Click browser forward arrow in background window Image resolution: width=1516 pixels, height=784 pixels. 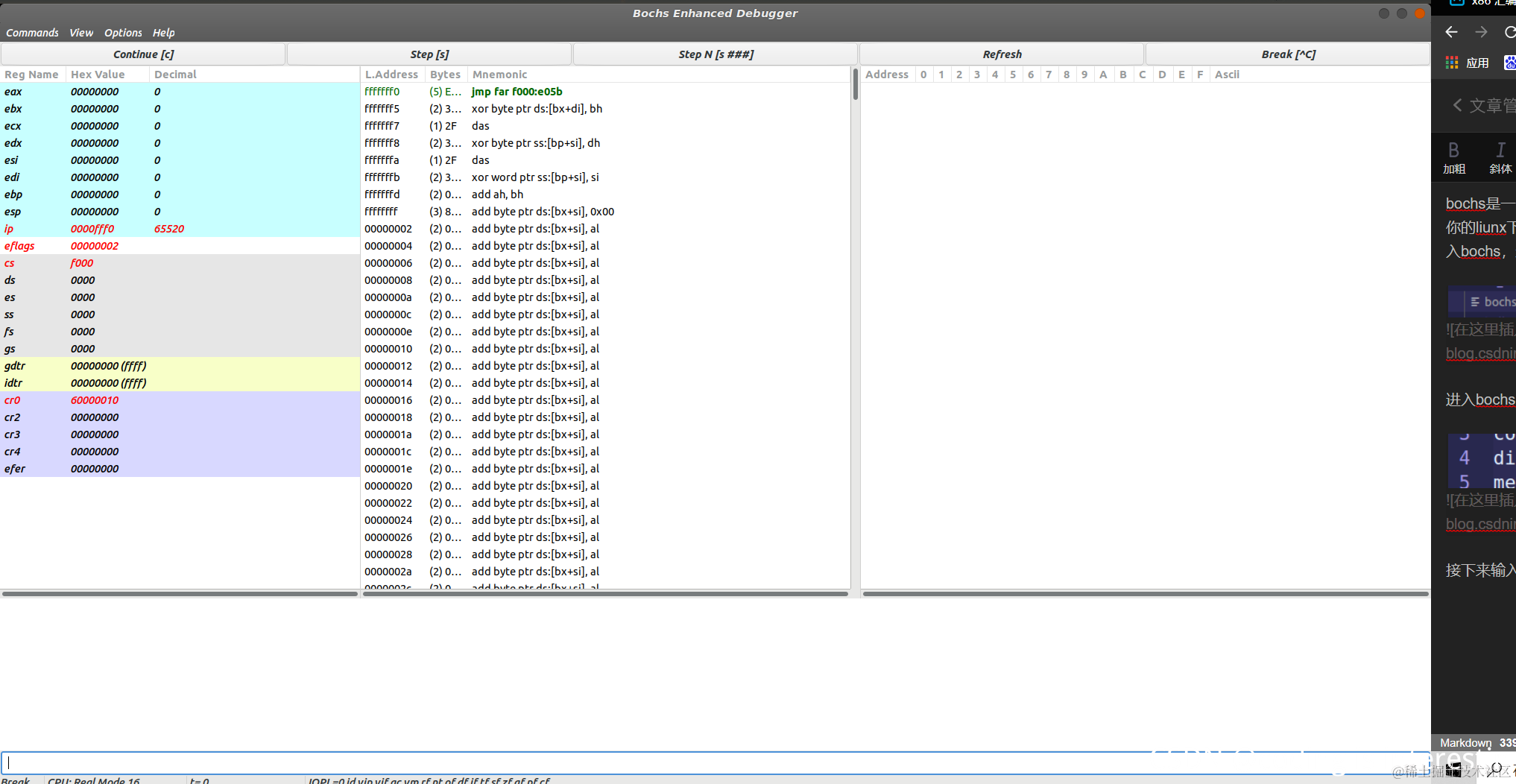coord(1481,32)
